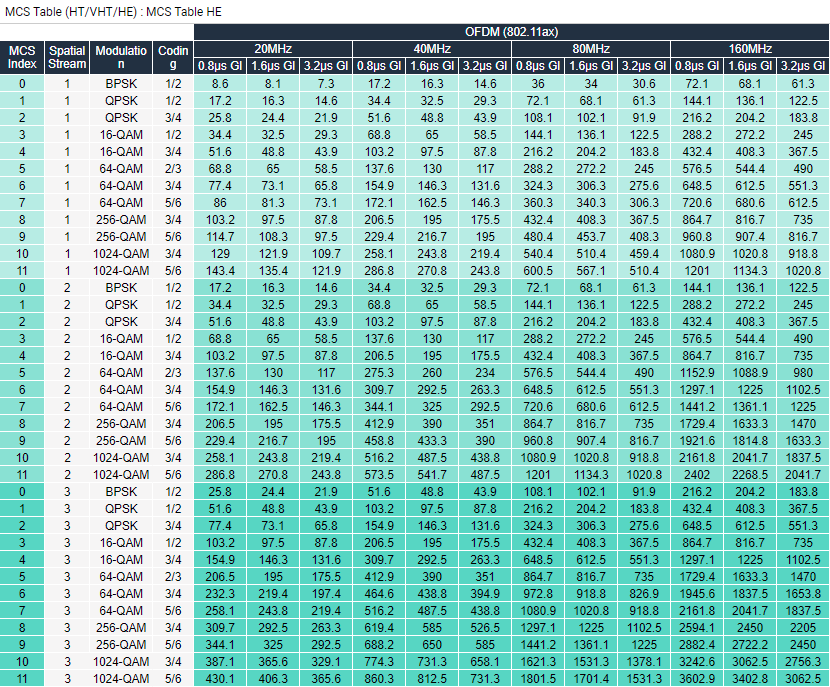Viewport: 830px width, 687px height.
Task: Click the data rate cell 8.6
Action: 220,84
